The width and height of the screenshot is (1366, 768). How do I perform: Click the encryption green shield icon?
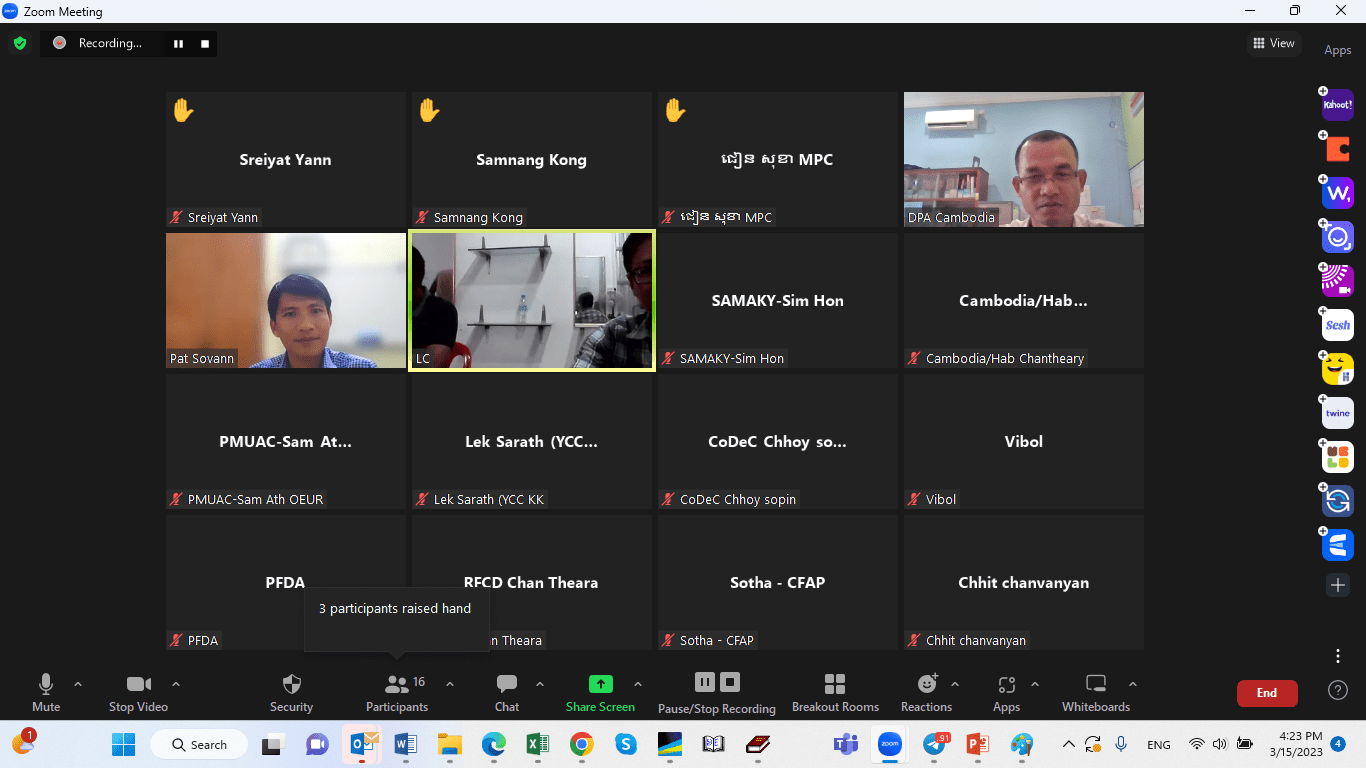click(x=20, y=43)
